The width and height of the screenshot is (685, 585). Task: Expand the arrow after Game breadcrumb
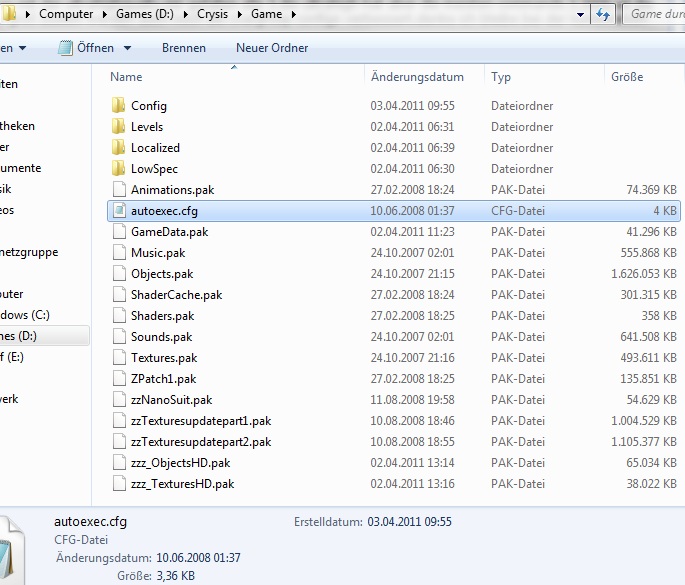[294, 14]
